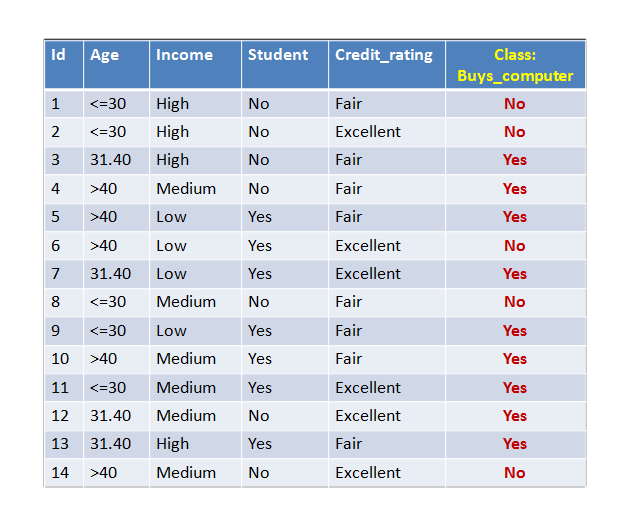
Task: Select the red No class cell in row 2
Action: tap(515, 132)
